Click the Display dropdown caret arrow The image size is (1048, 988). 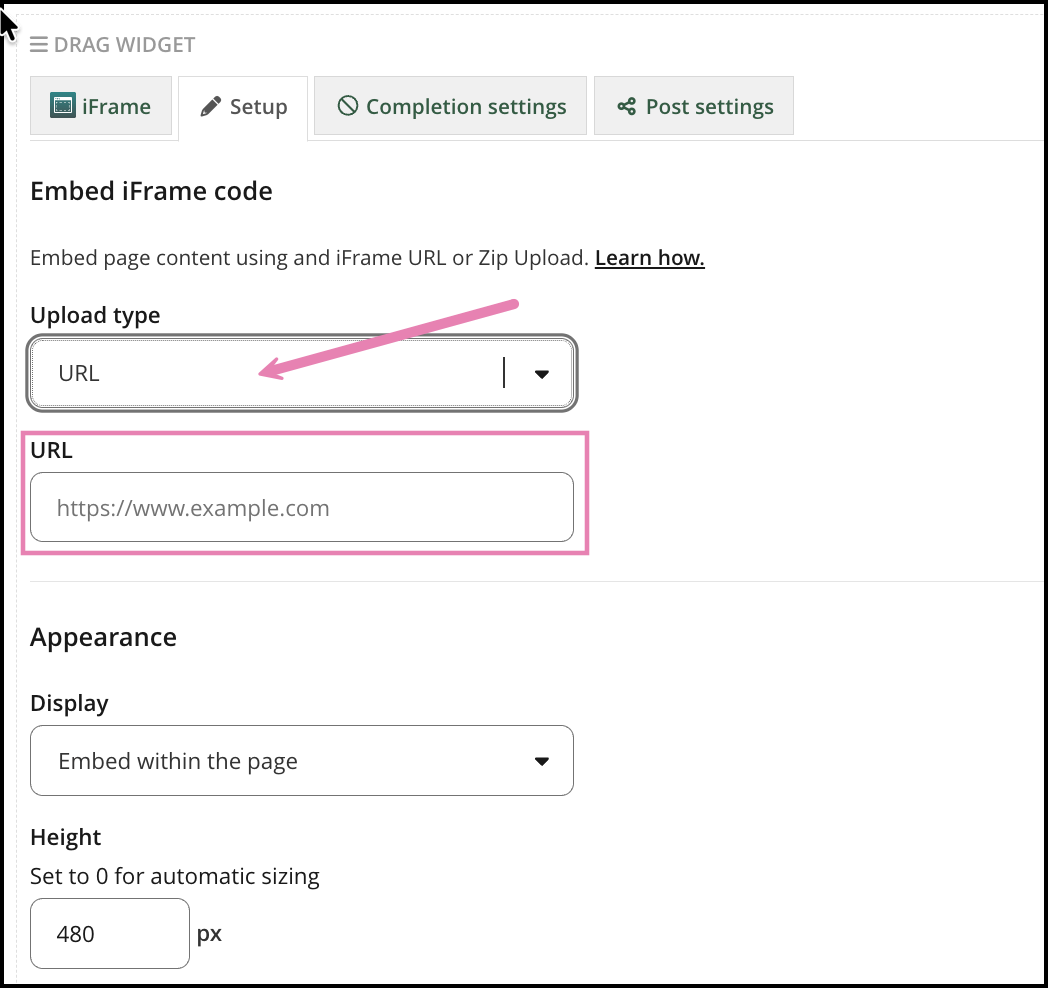click(x=542, y=761)
